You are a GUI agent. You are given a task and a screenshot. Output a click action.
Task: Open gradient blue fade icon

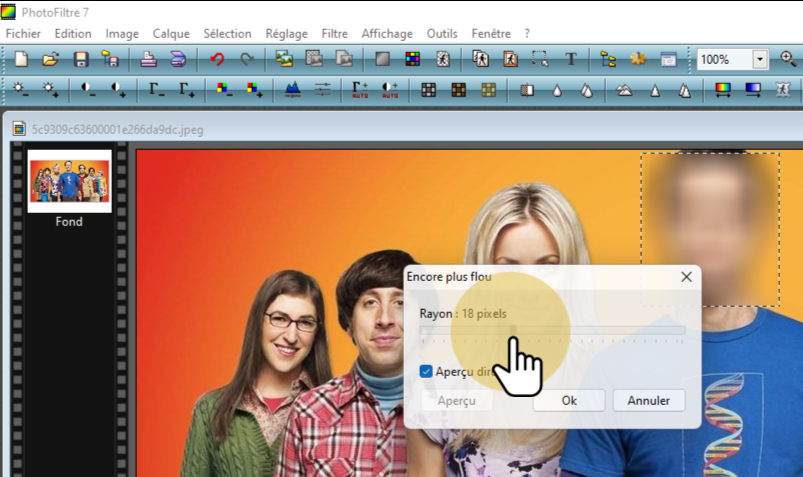[x=753, y=90]
